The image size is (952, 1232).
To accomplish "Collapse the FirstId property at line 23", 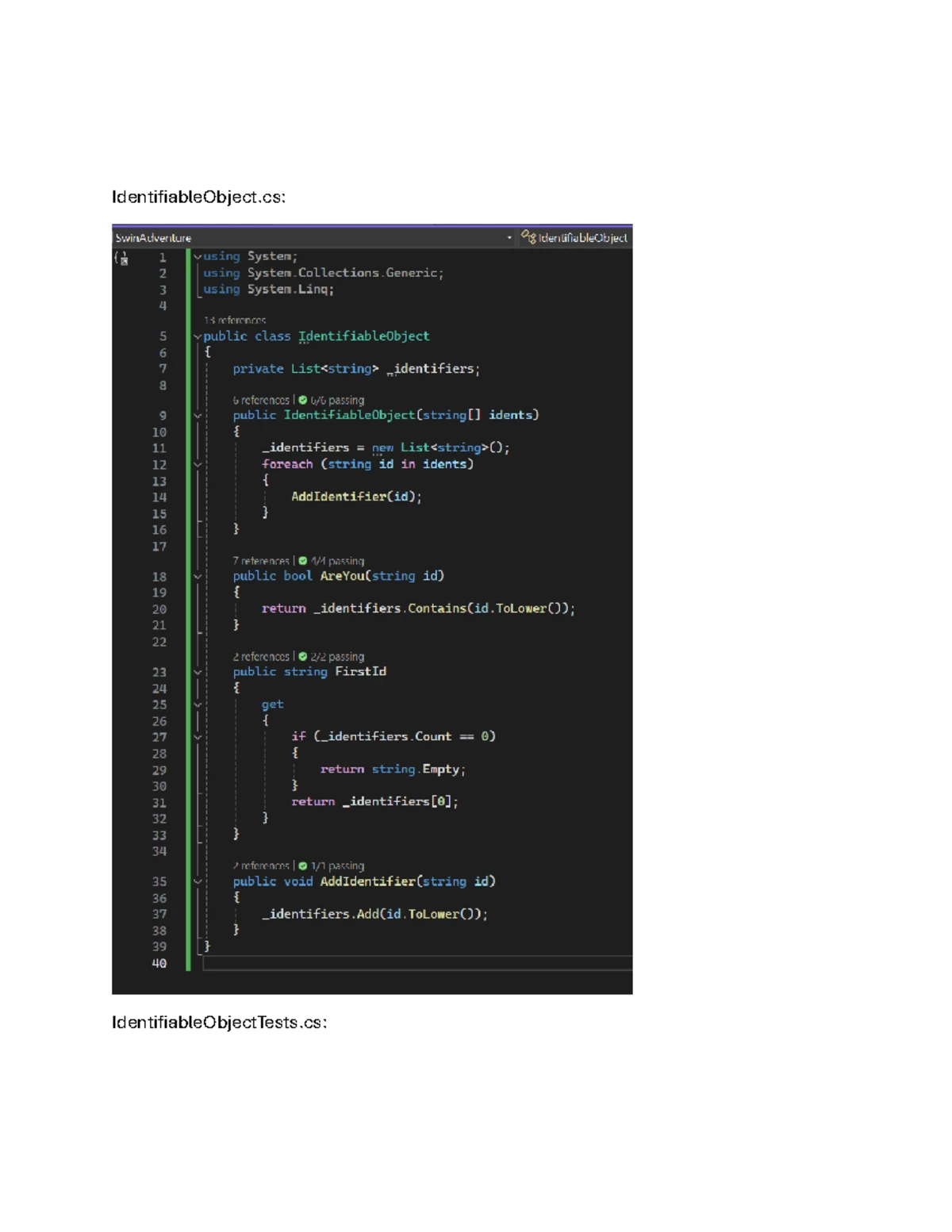I will click(x=198, y=673).
